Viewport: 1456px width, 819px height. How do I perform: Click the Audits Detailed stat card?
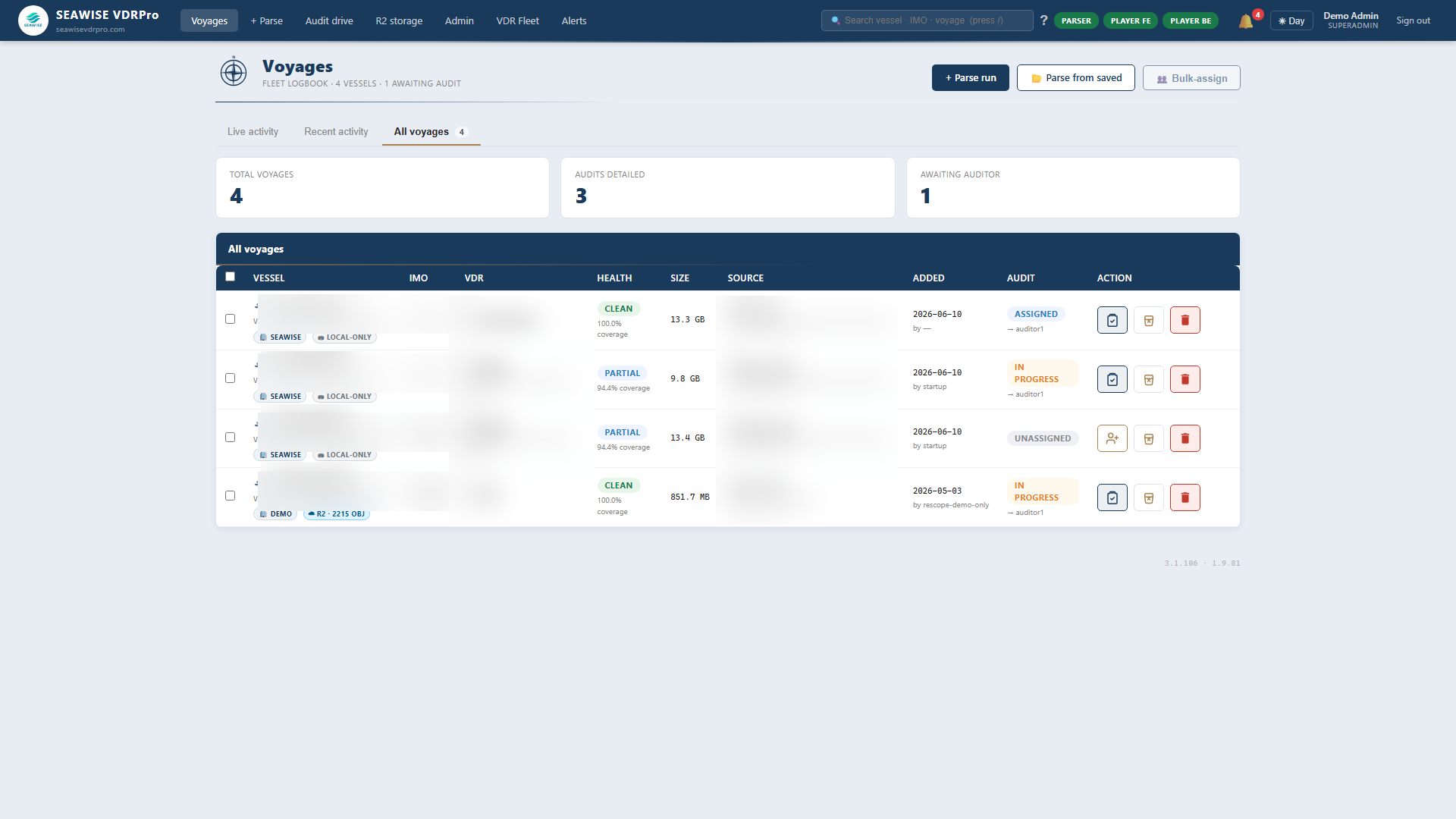pos(728,188)
